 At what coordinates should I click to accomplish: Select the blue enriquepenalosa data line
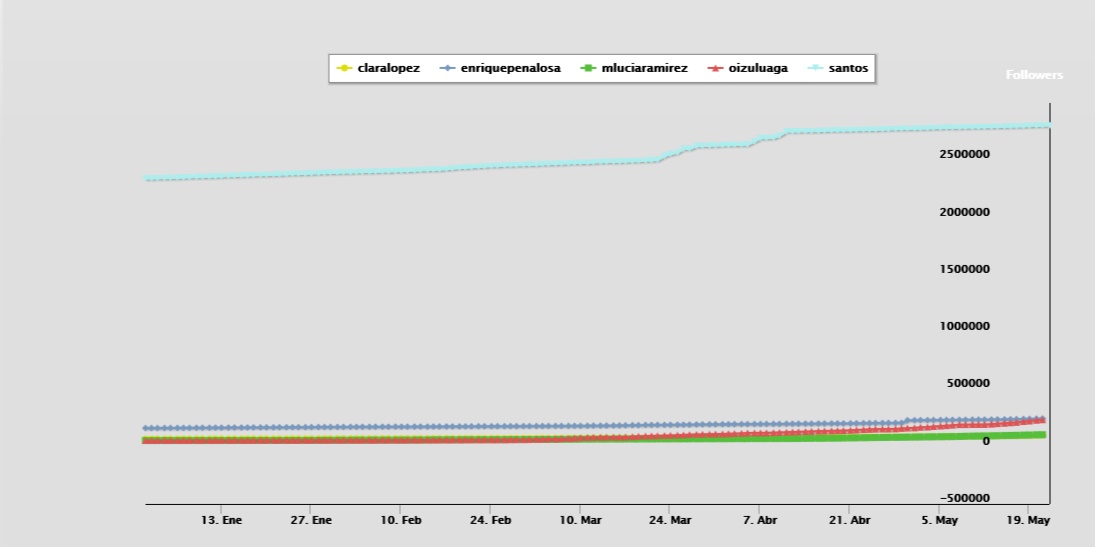pyautogui.click(x=400, y=427)
